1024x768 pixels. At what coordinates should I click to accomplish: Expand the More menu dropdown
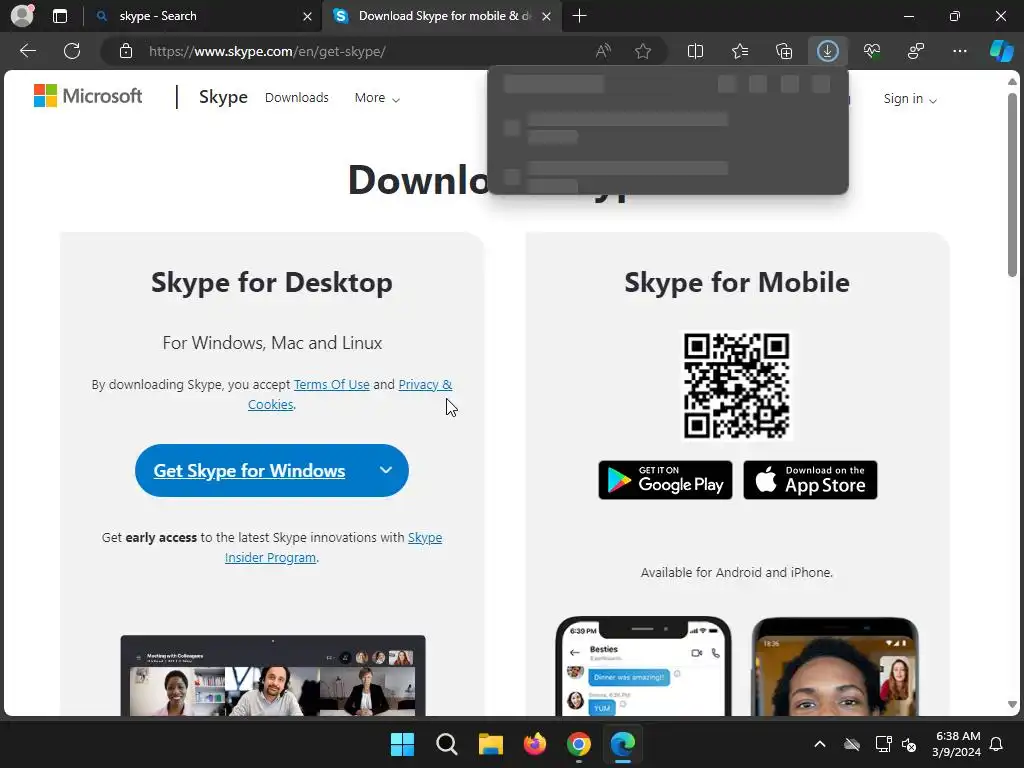pos(377,98)
